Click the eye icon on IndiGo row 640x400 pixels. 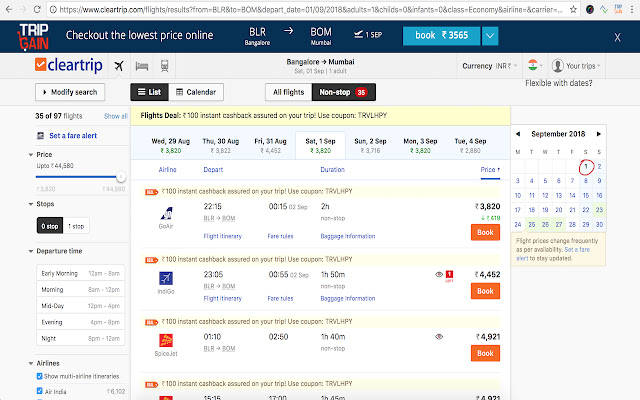(x=439, y=274)
